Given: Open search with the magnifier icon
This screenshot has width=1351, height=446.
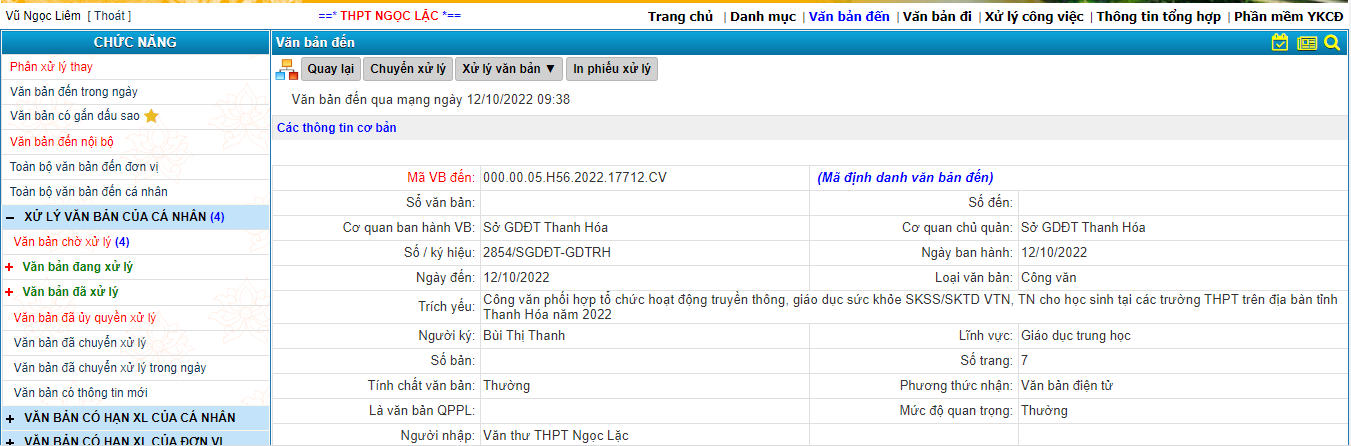Looking at the screenshot, I should click(x=1331, y=43).
